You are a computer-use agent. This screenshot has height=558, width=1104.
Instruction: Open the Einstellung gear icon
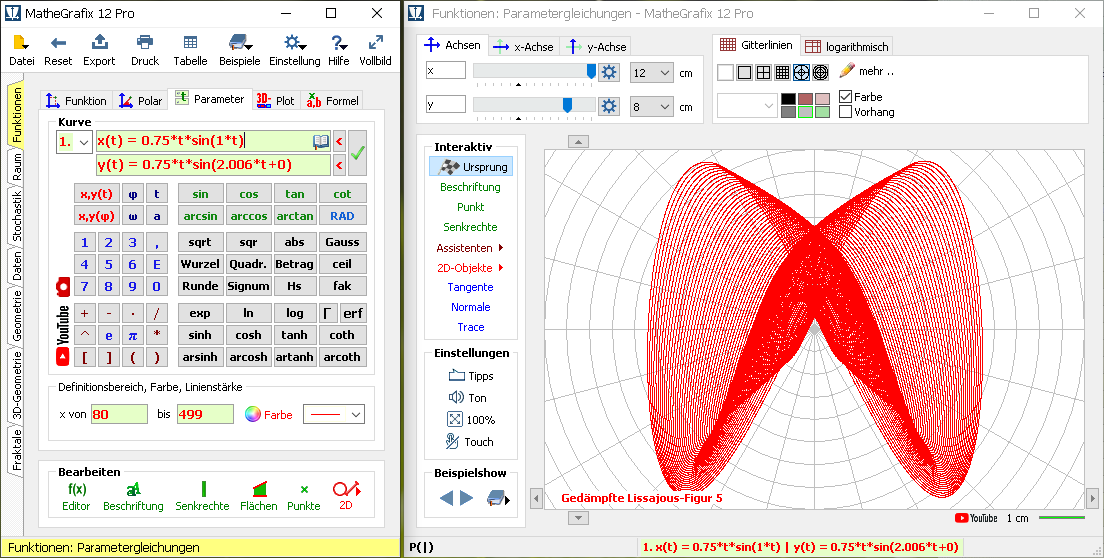pos(294,42)
